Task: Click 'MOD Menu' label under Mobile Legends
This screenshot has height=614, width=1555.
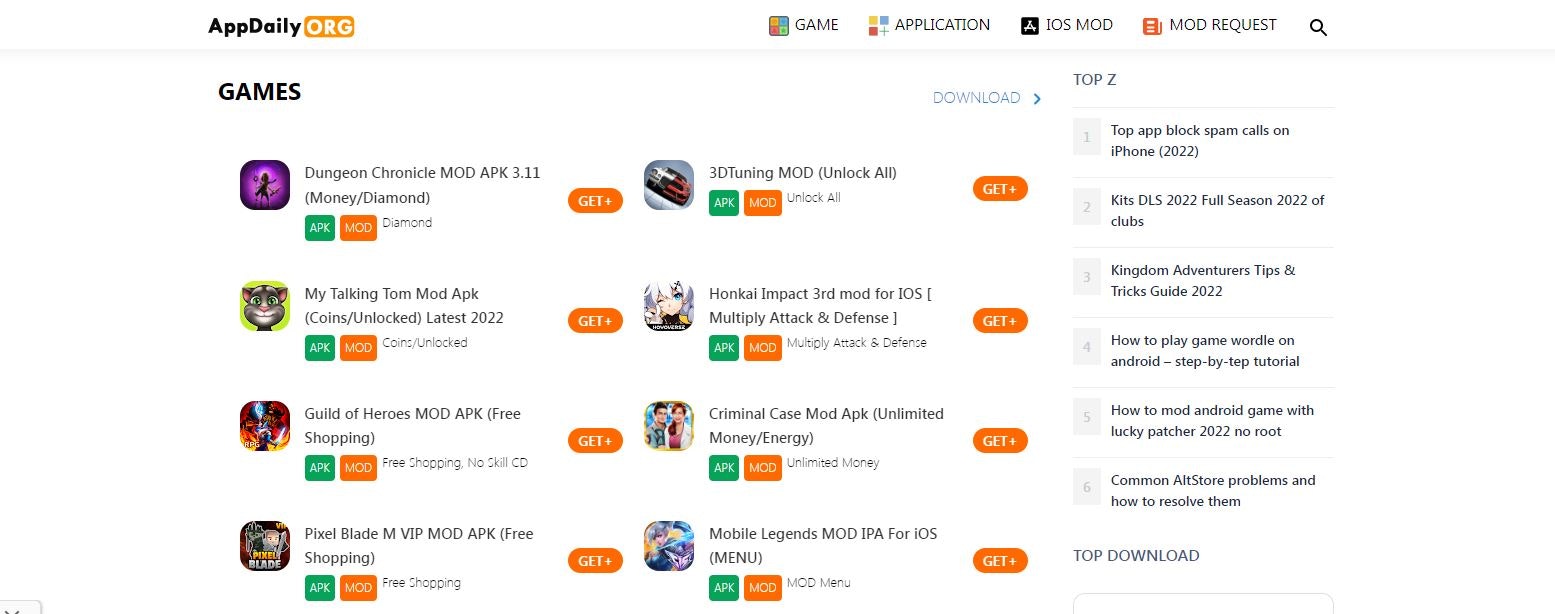Action: click(x=818, y=583)
